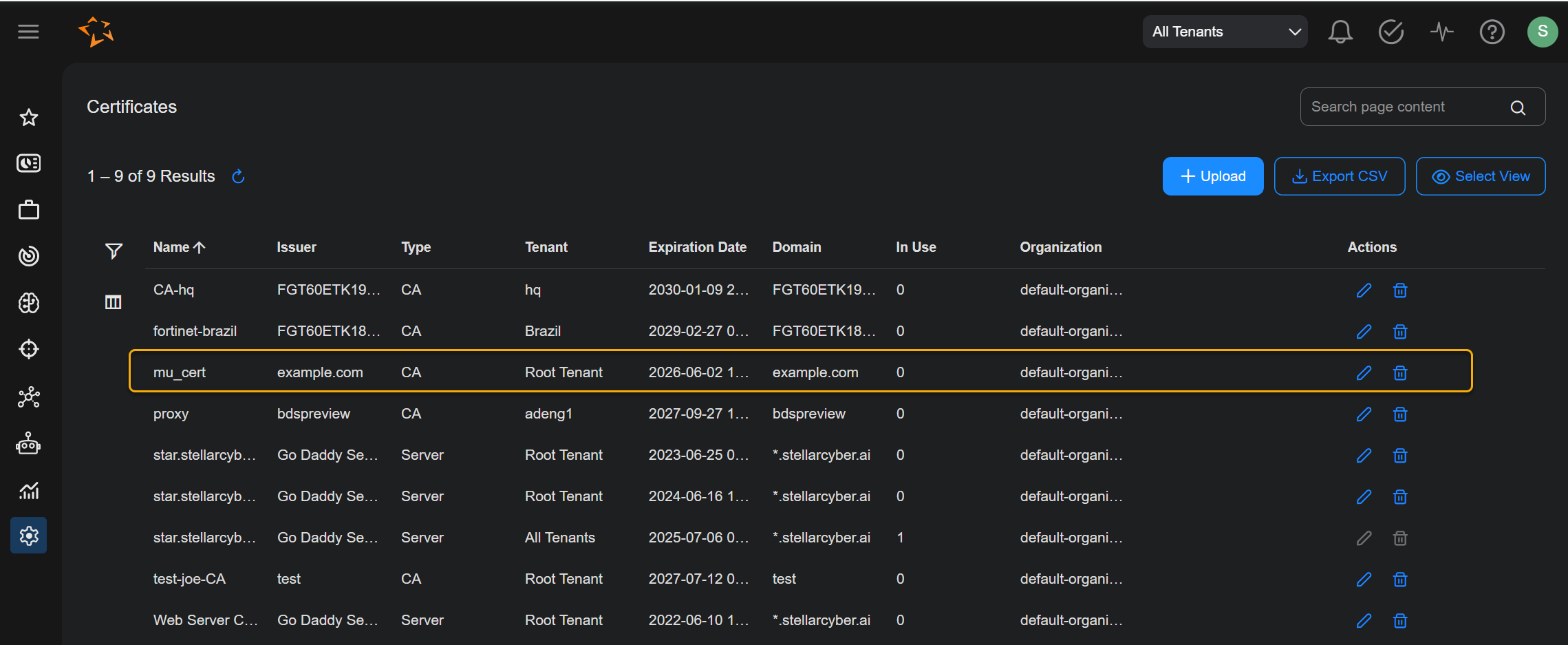Open the navigation hamburger menu

coord(28,31)
